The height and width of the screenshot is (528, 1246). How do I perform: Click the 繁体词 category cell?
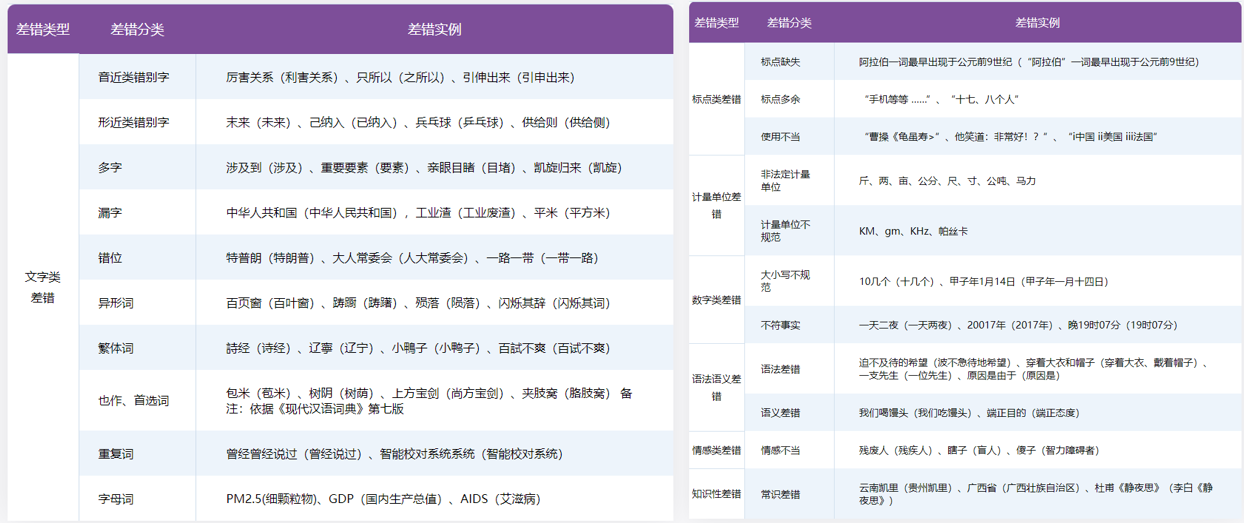click(116, 348)
